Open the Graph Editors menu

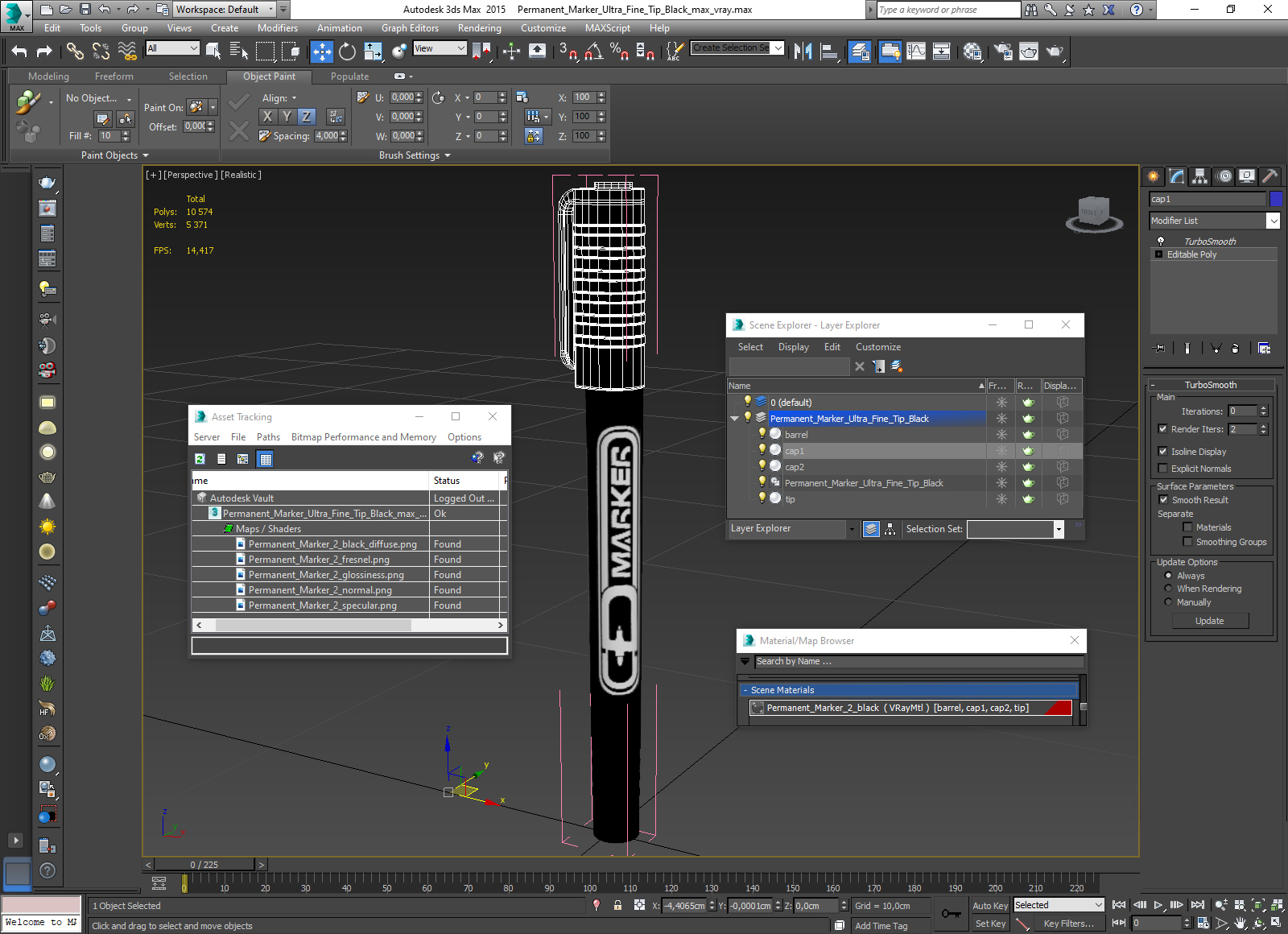coord(410,28)
